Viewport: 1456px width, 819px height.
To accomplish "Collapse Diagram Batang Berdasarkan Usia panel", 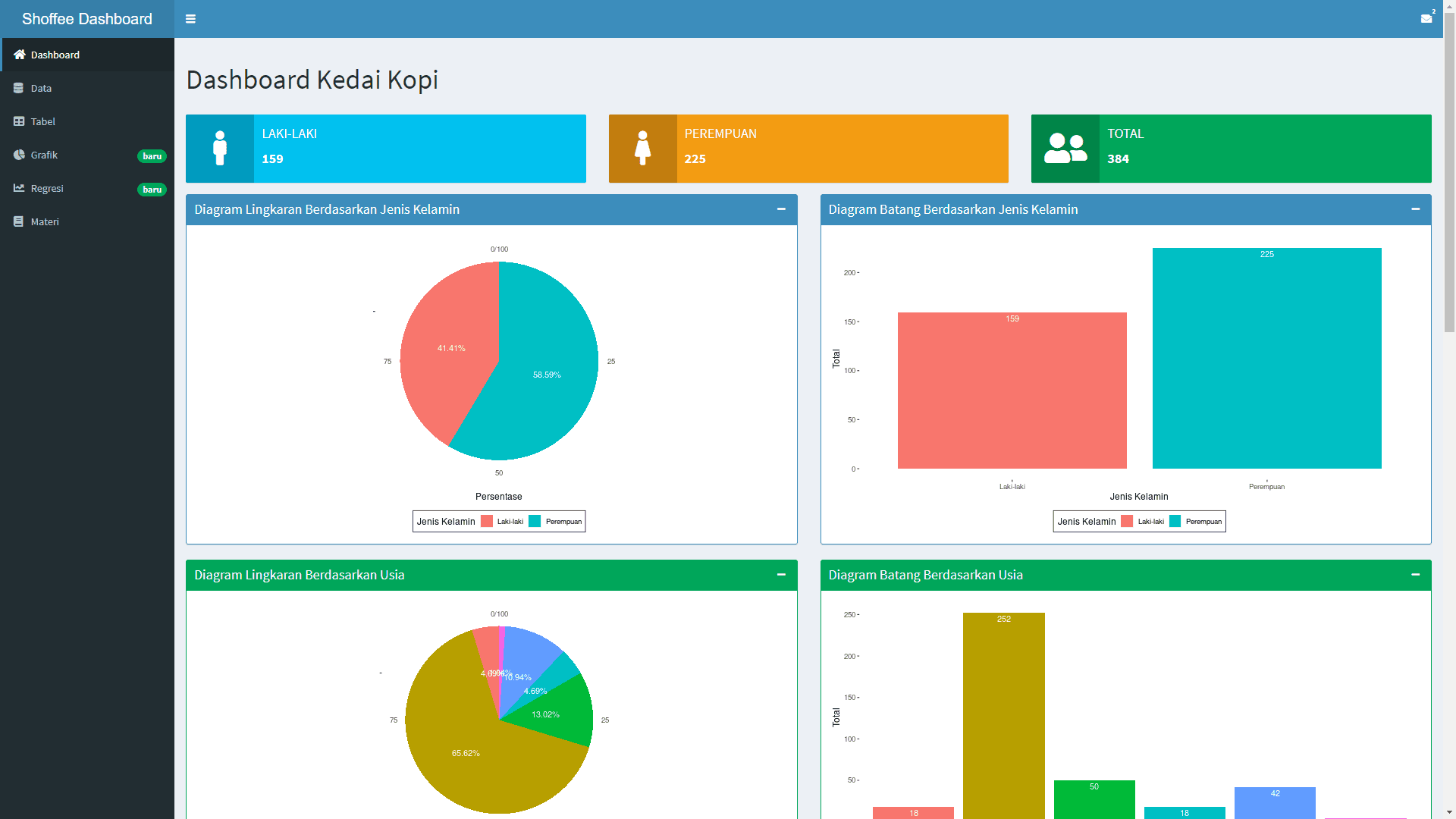I will (1415, 575).
